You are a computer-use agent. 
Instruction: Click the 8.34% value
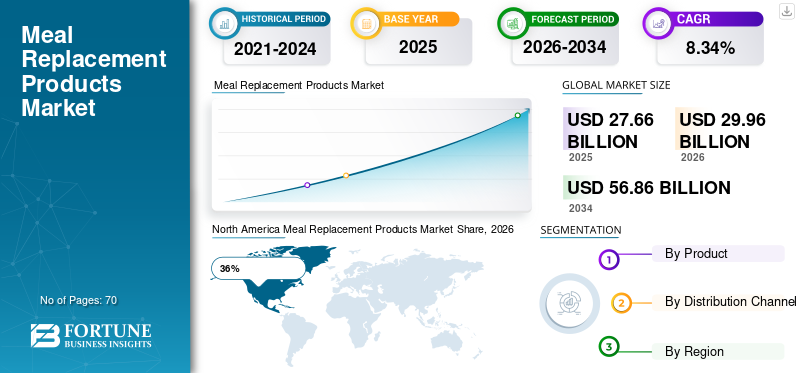click(710, 48)
